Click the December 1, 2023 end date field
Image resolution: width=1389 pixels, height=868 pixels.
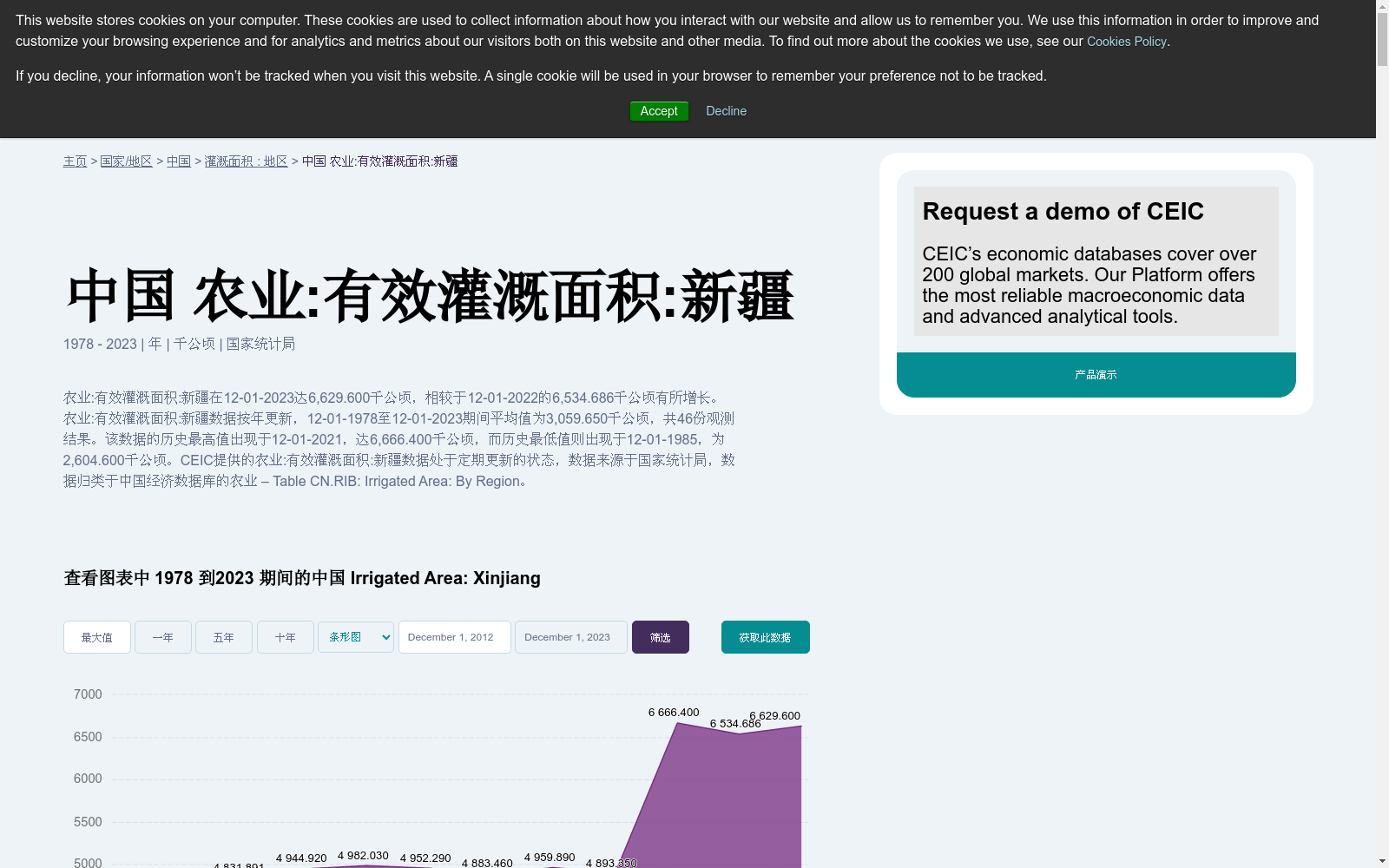(x=571, y=637)
